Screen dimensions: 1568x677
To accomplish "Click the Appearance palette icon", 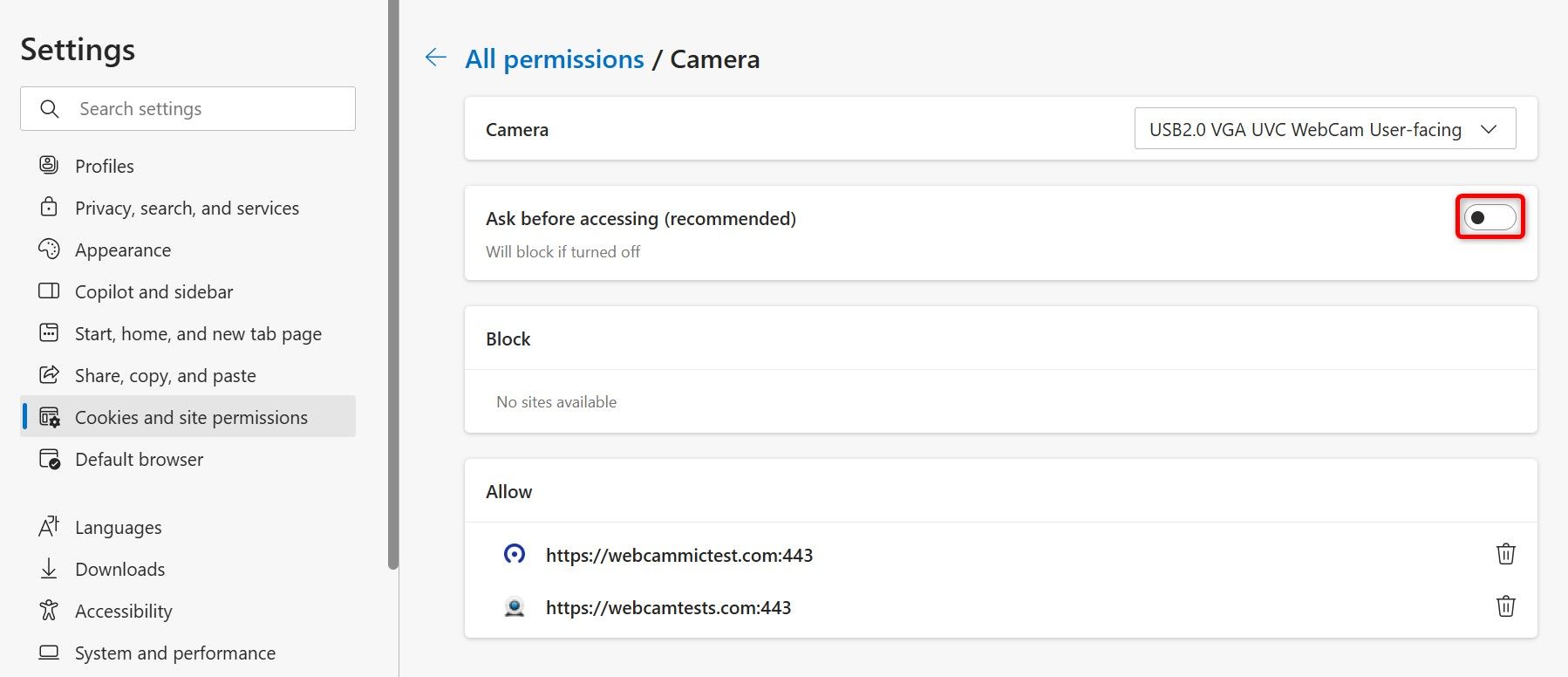I will pos(49,250).
